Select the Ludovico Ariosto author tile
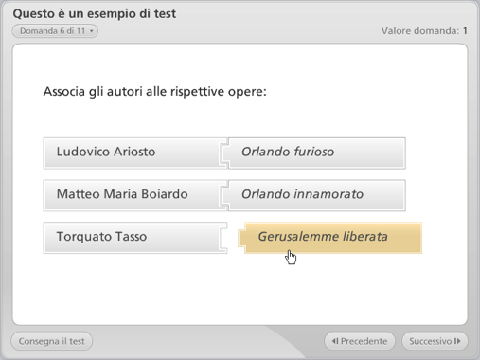 click(x=135, y=153)
